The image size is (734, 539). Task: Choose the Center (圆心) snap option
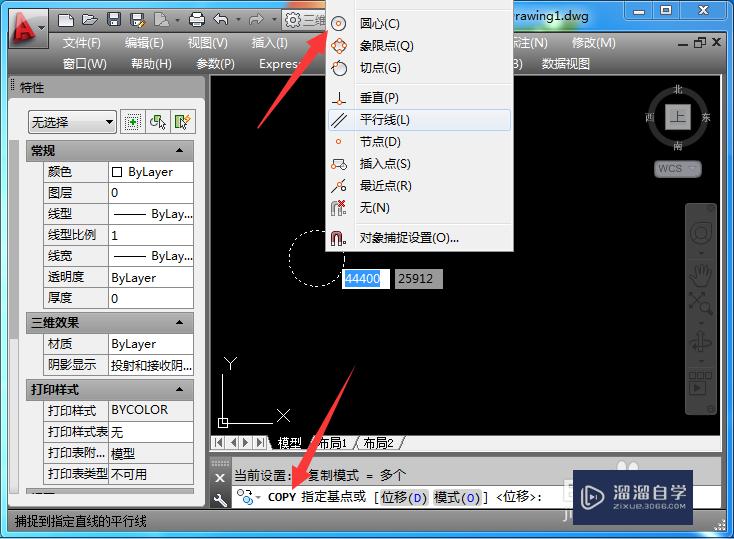click(x=419, y=23)
